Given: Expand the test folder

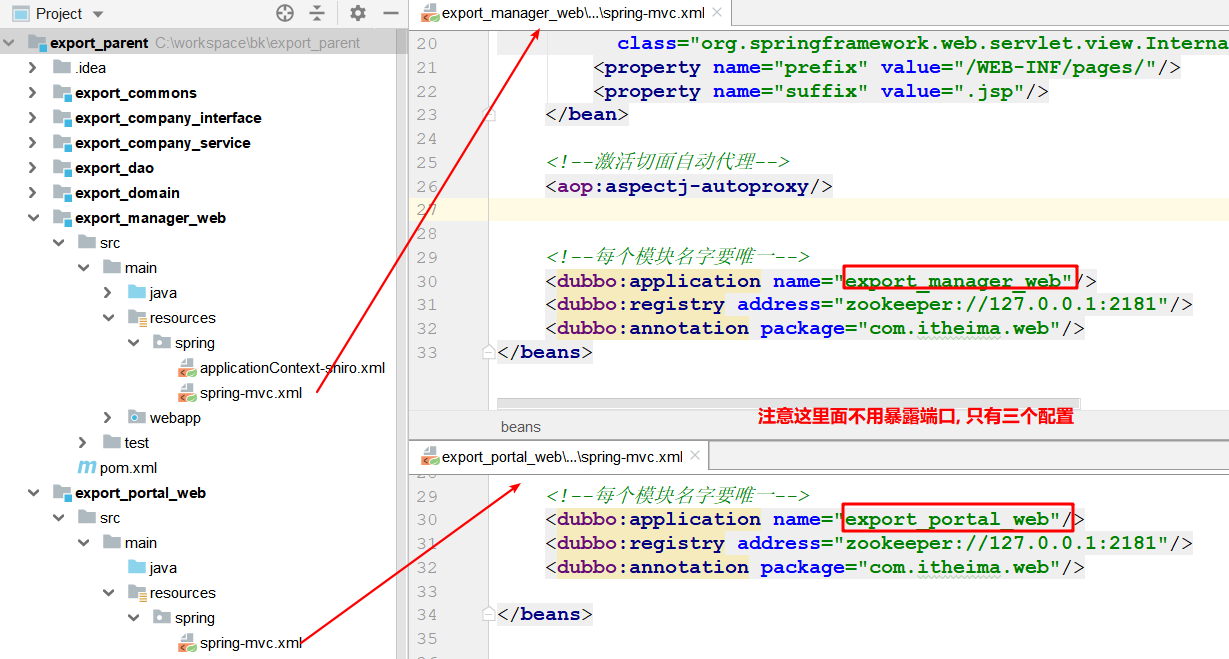Looking at the screenshot, I should pyautogui.click(x=84, y=443).
